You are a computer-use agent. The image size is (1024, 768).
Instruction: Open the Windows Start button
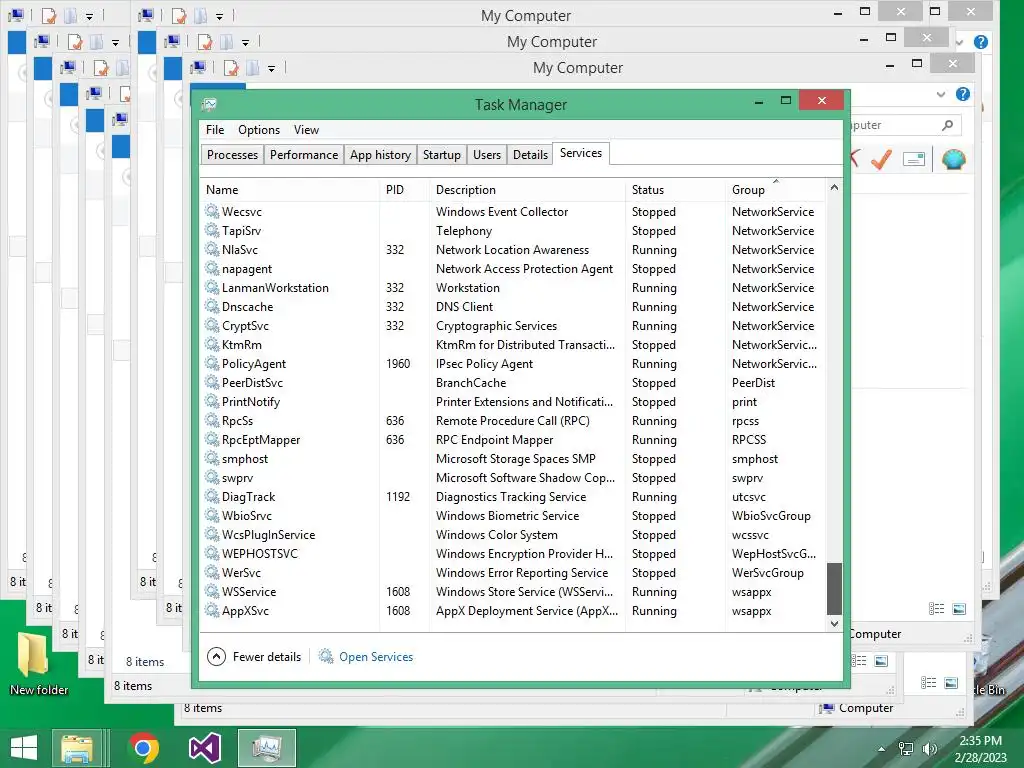(24, 748)
